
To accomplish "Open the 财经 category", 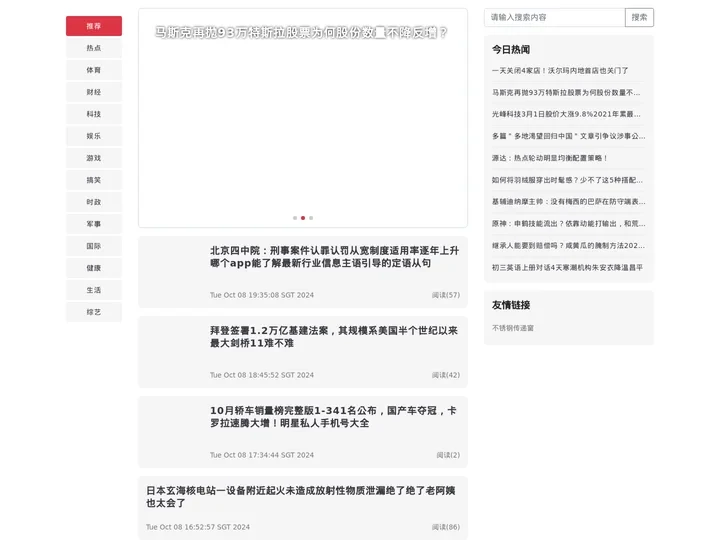I will (94, 92).
